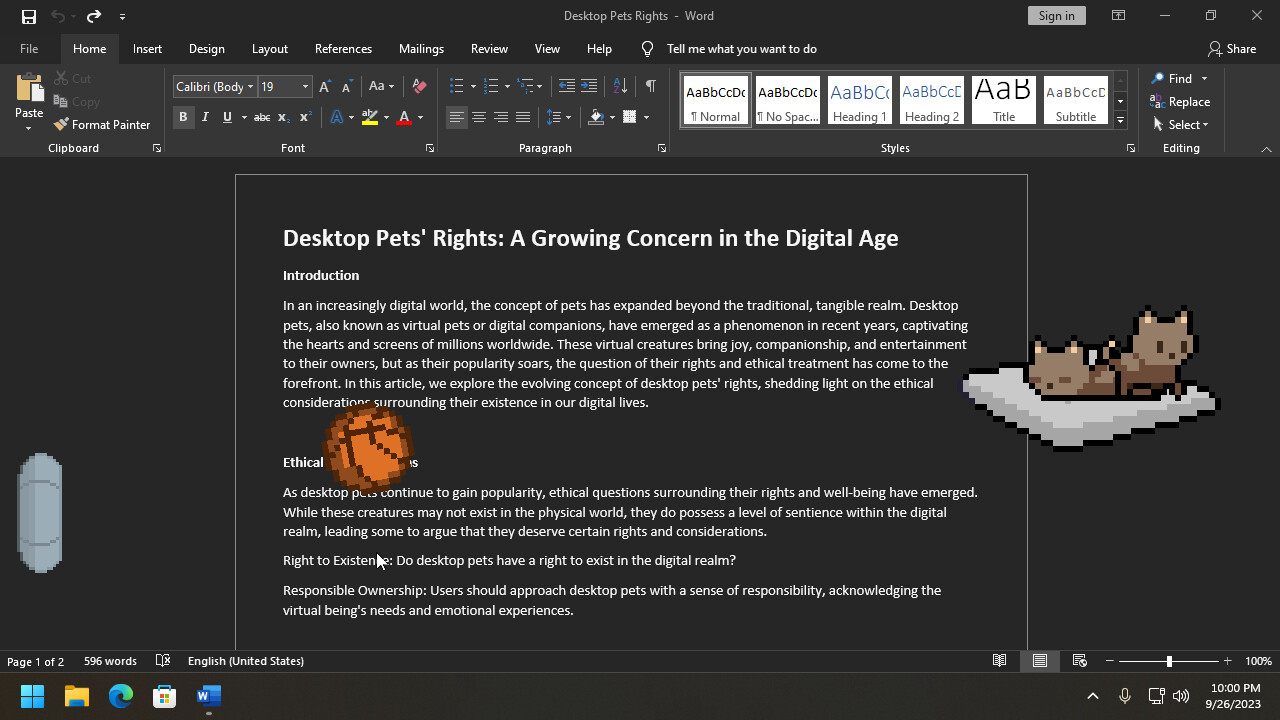Apply red font color swatch
Image resolution: width=1280 pixels, height=720 pixels.
point(404,117)
